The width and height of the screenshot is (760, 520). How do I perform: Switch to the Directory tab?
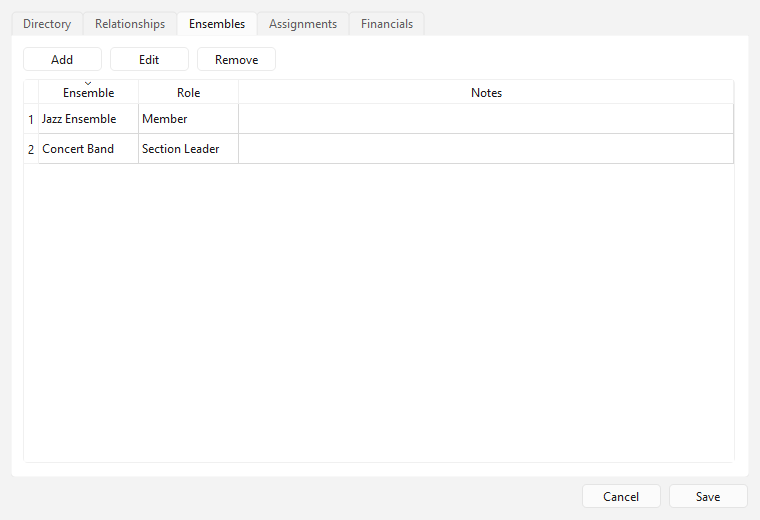click(x=47, y=24)
